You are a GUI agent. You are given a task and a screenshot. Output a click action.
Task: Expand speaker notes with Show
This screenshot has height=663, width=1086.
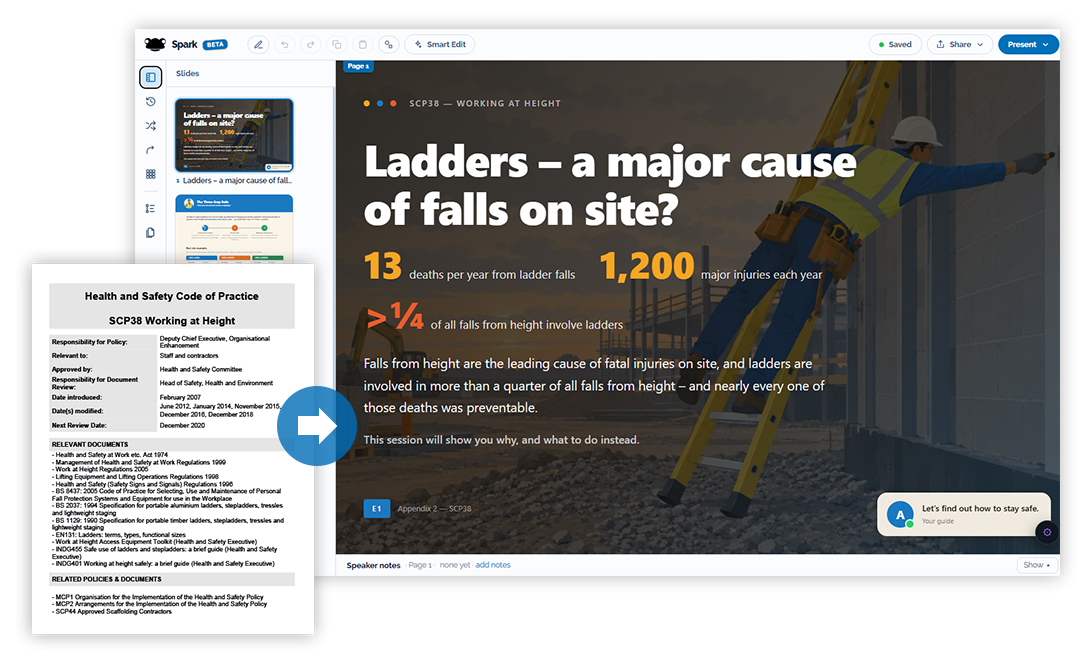(1037, 565)
